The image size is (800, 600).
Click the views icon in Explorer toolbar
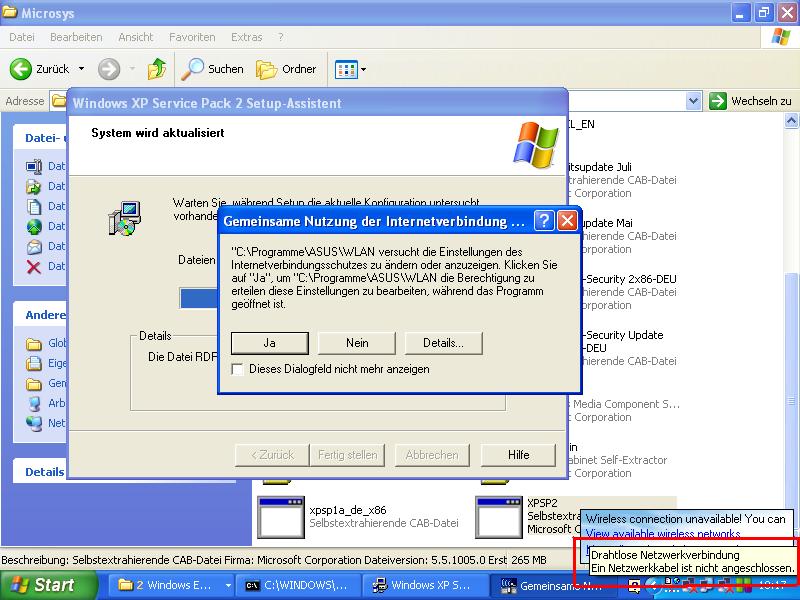coord(346,69)
